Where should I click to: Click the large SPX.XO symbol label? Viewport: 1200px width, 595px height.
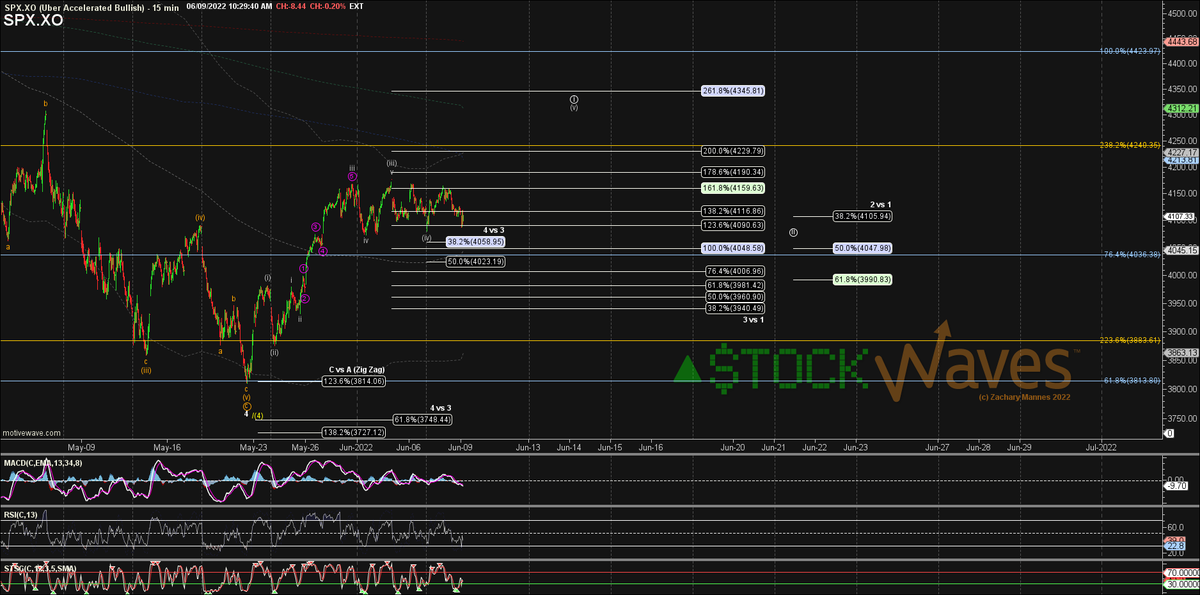(33, 19)
